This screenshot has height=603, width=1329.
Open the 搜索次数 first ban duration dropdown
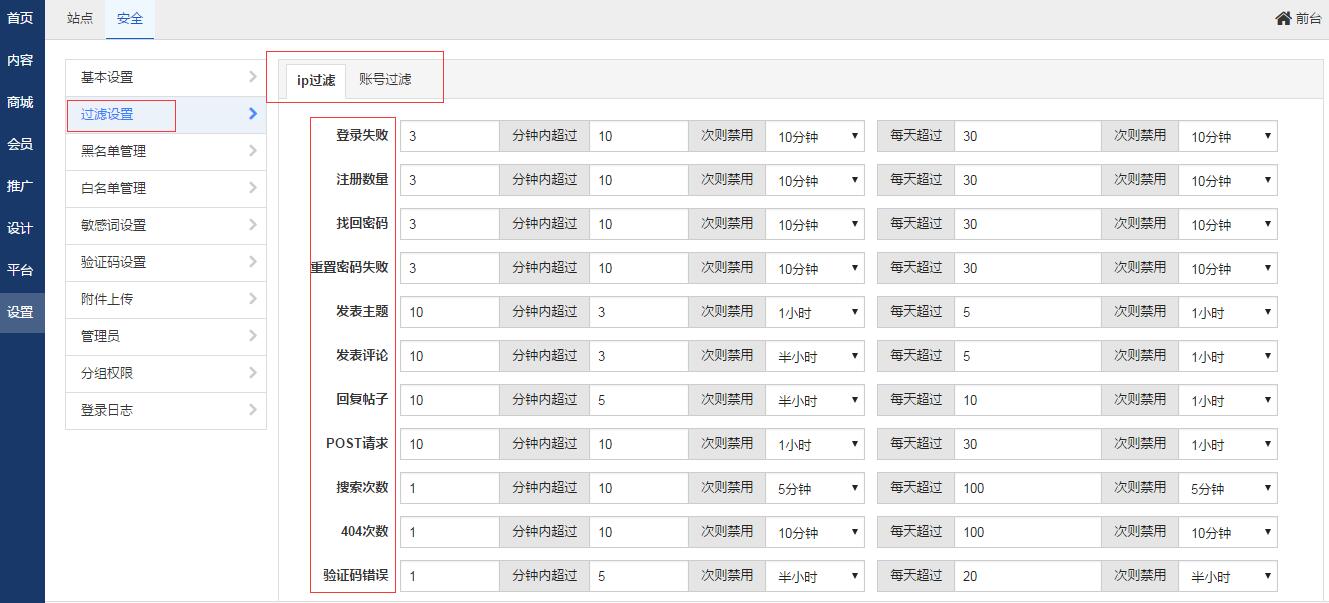tap(815, 488)
